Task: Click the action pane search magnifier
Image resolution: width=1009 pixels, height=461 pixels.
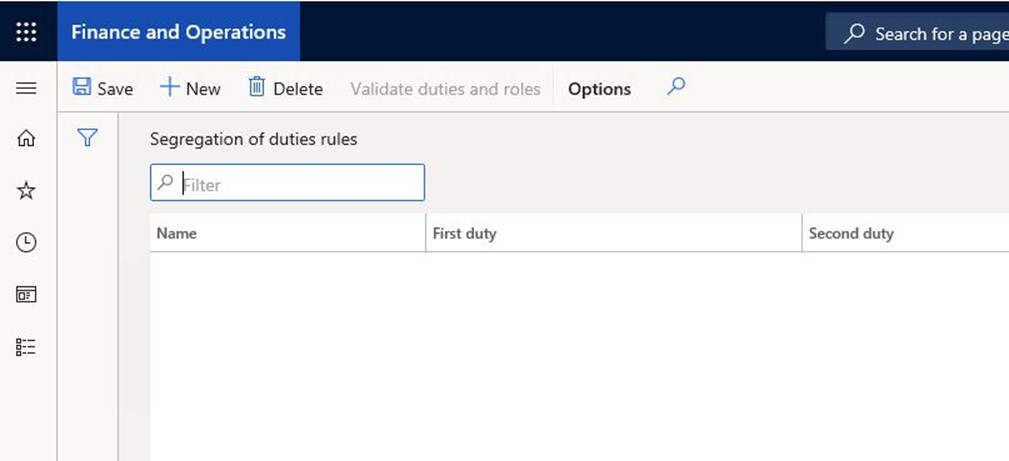Action: click(x=676, y=86)
